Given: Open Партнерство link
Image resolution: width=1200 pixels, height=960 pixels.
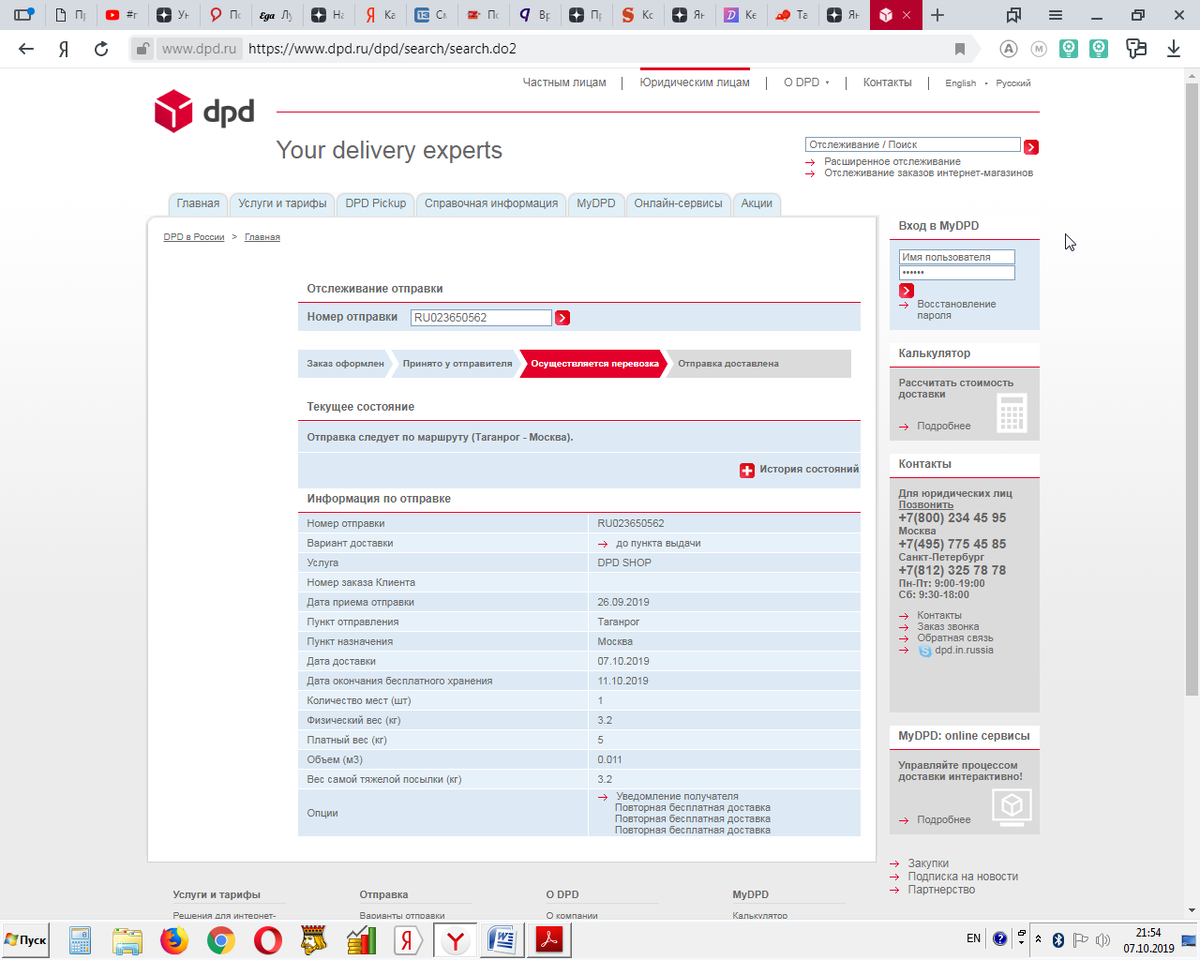Looking at the screenshot, I should 941,889.
